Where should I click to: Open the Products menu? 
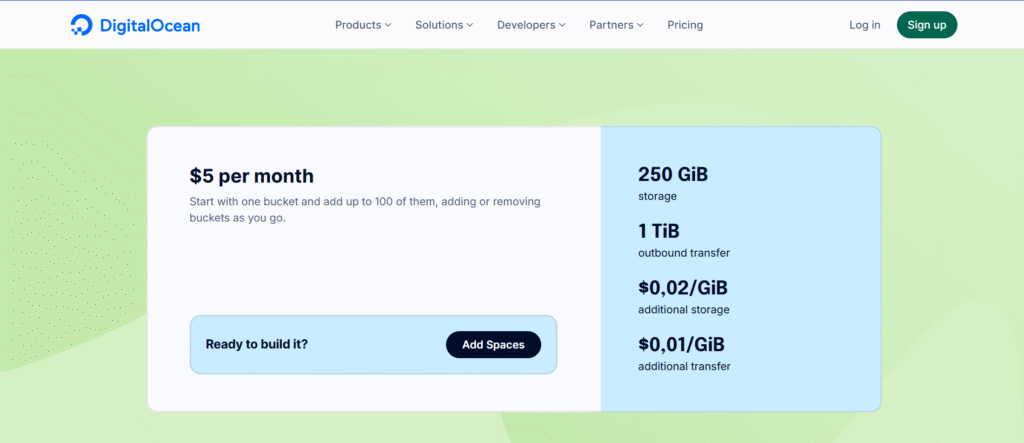[x=357, y=25]
